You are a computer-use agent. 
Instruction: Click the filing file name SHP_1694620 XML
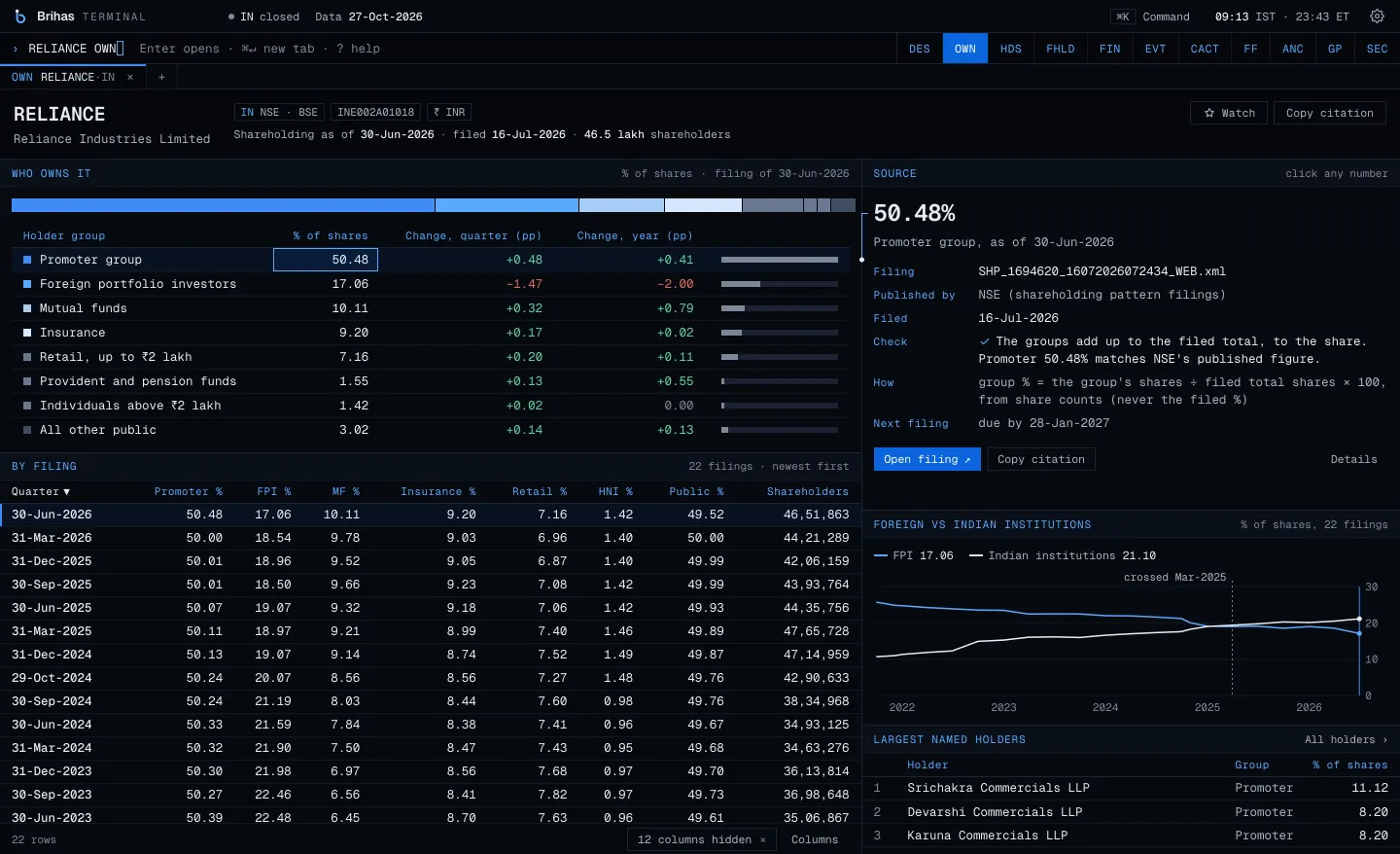click(1102, 271)
